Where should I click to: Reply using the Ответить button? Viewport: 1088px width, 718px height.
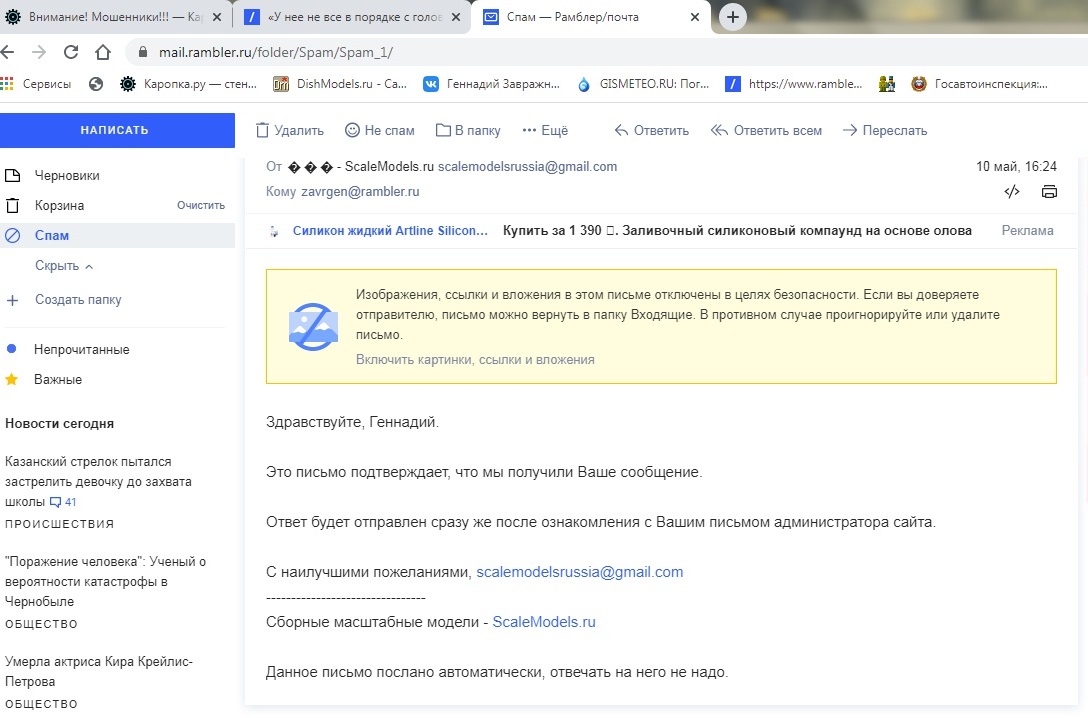(x=651, y=130)
